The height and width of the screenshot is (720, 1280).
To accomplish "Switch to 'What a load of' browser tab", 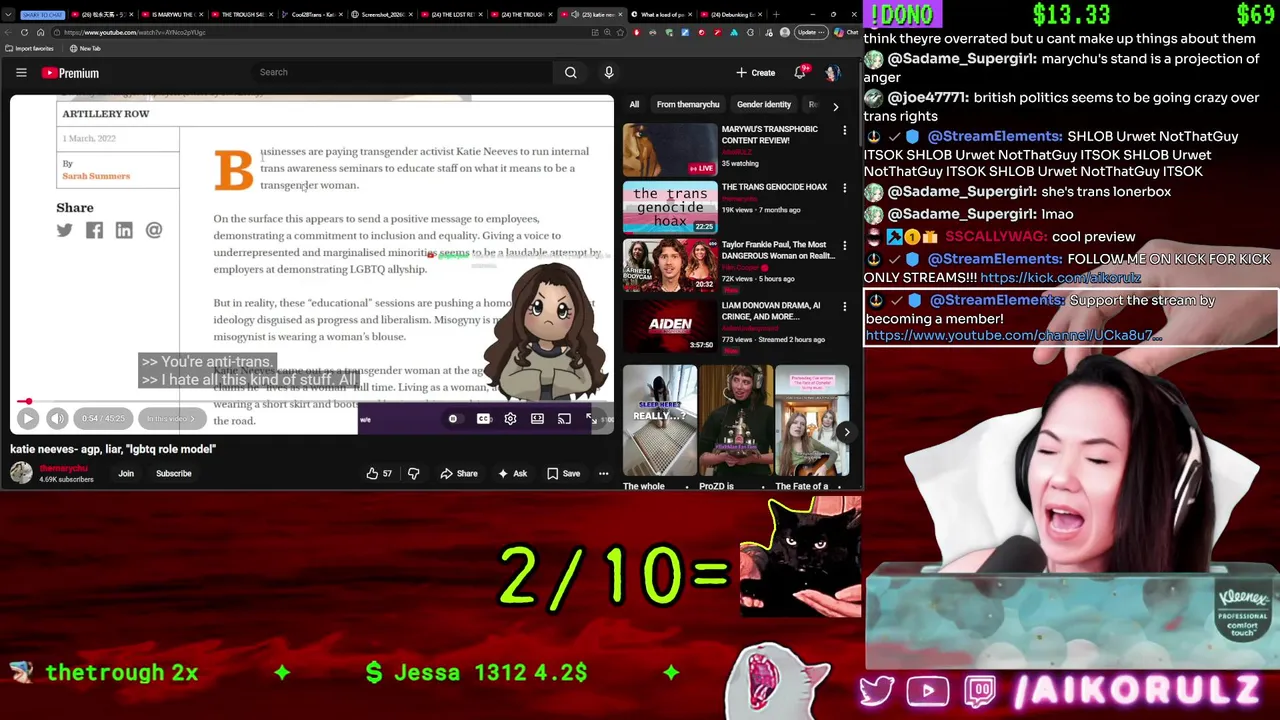I will click(x=661, y=14).
